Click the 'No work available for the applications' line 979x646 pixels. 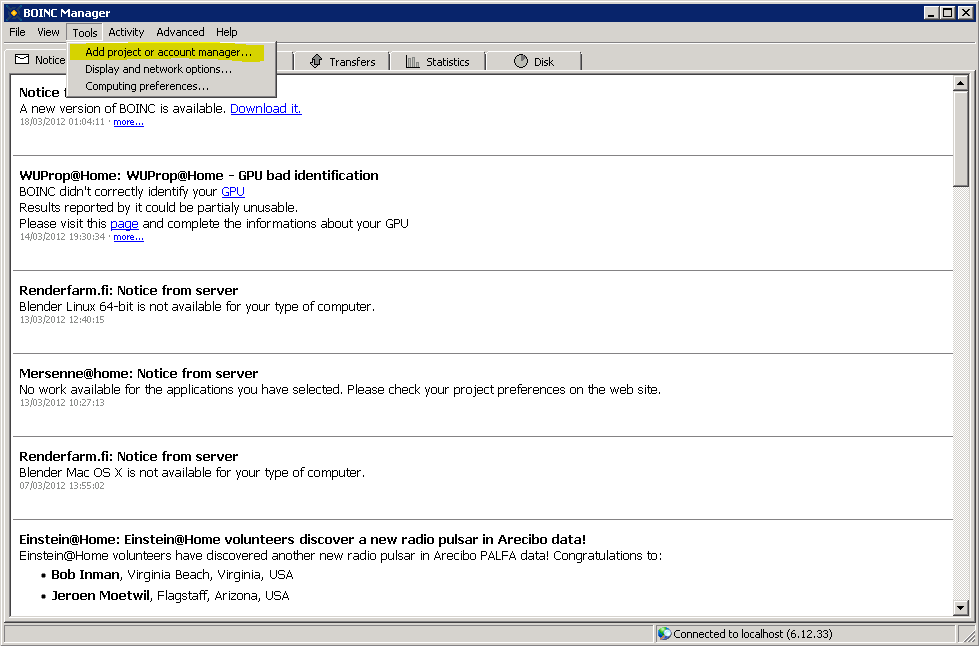tap(340, 389)
